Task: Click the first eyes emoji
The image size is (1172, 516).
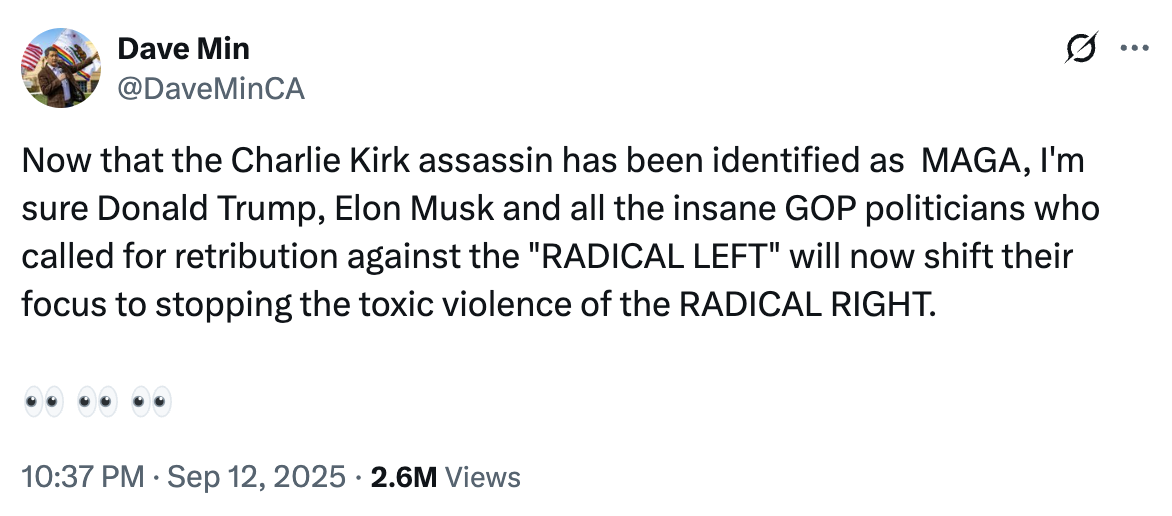Action: coord(42,404)
